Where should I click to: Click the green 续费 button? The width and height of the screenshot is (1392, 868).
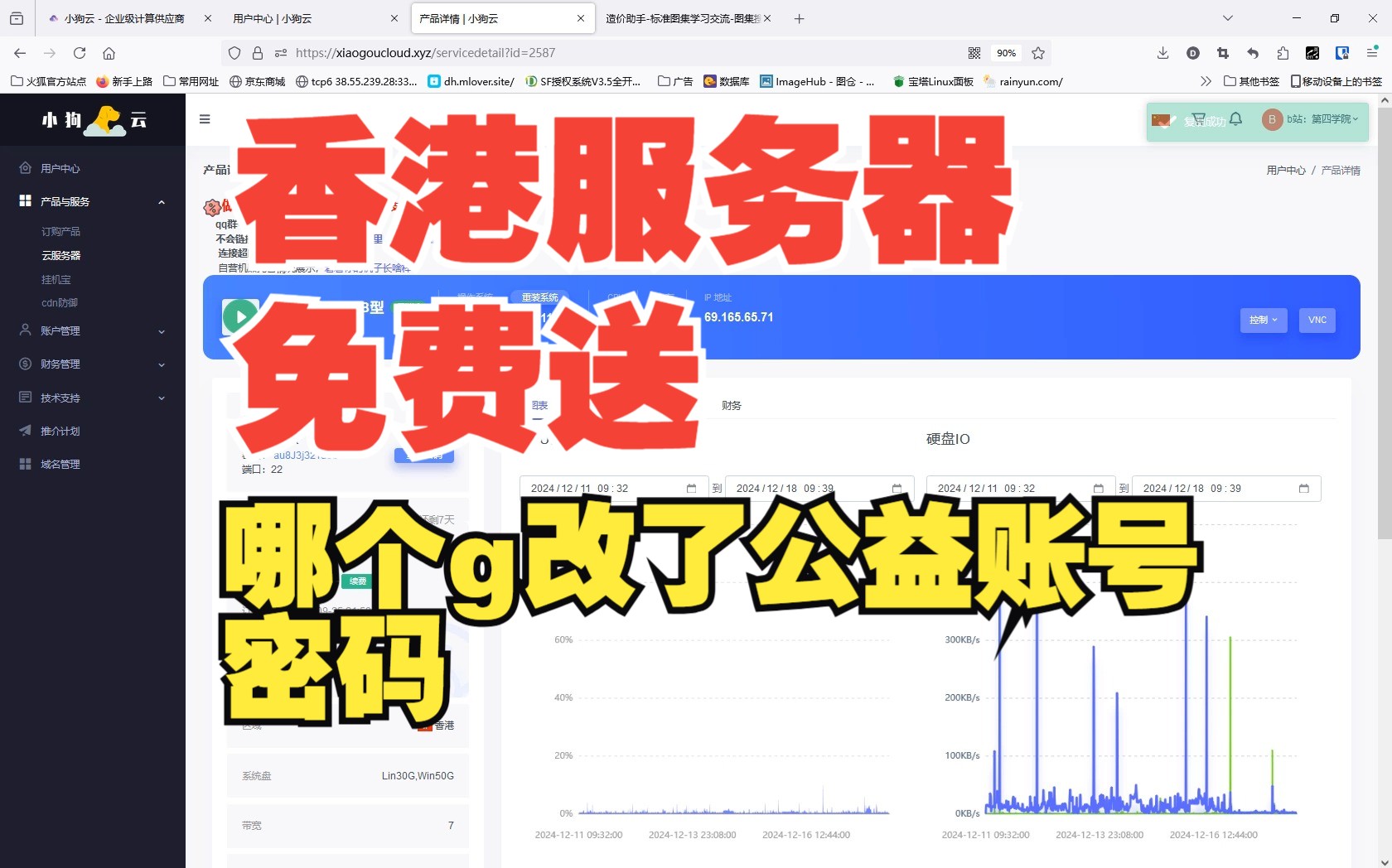(358, 581)
